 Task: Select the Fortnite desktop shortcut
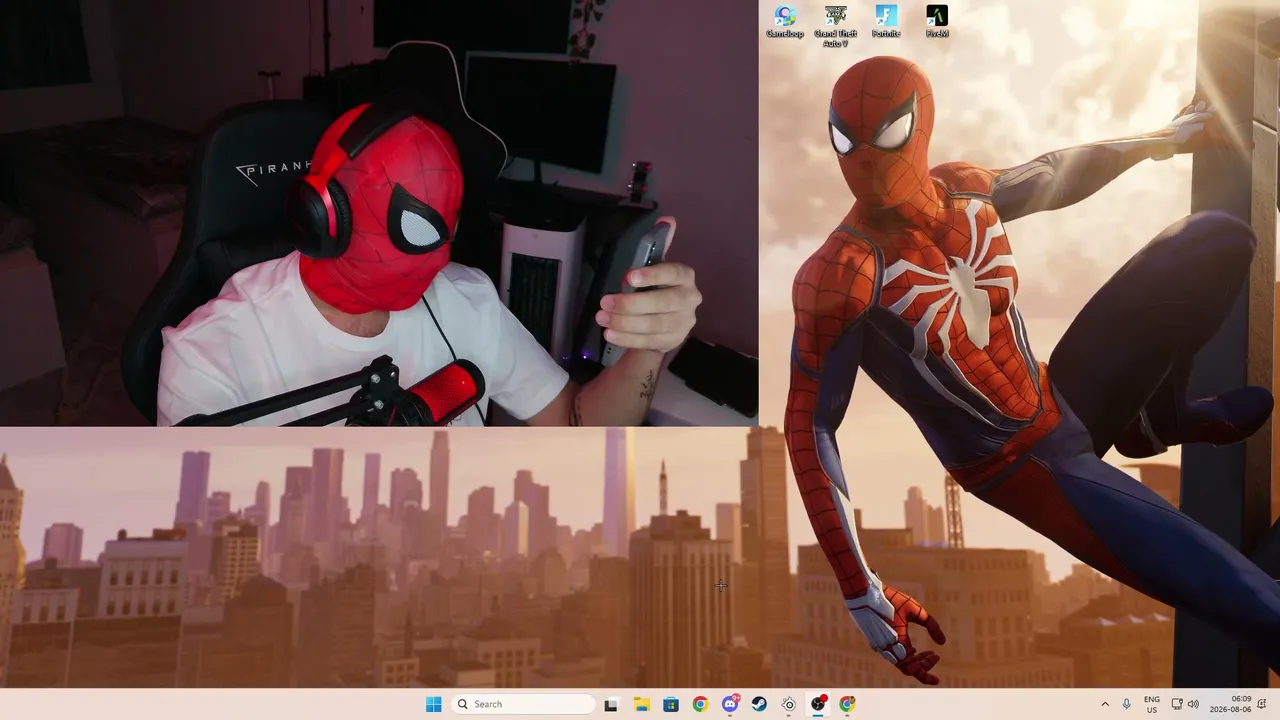coord(886,21)
